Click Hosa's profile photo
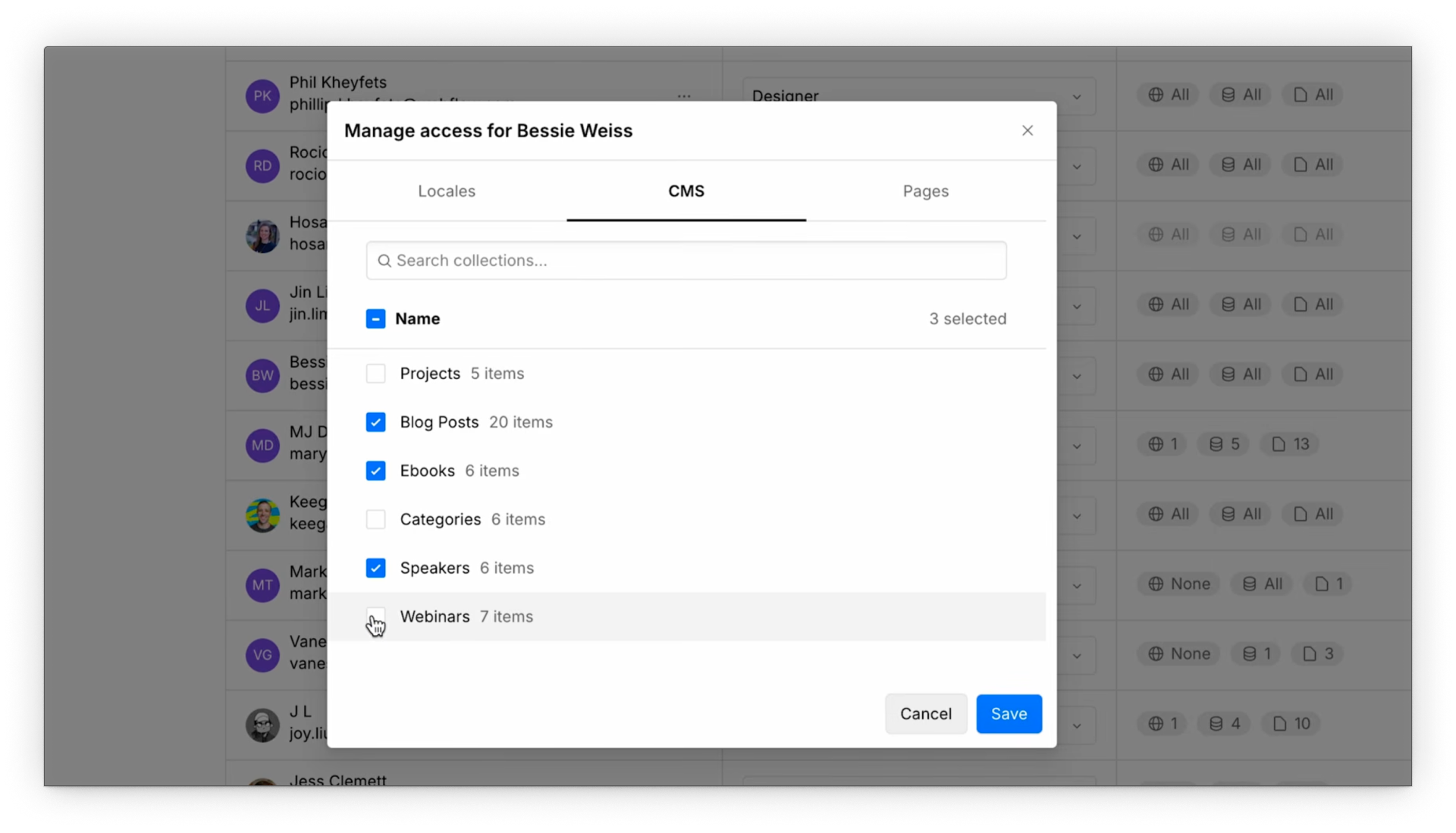1456x833 pixels. click(262, 235)
